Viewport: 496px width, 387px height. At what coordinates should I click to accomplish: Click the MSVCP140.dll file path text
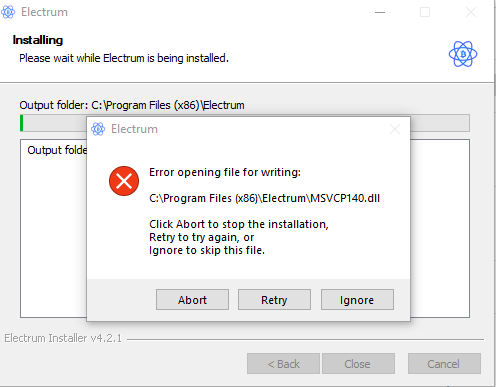[x=264, y=198]
